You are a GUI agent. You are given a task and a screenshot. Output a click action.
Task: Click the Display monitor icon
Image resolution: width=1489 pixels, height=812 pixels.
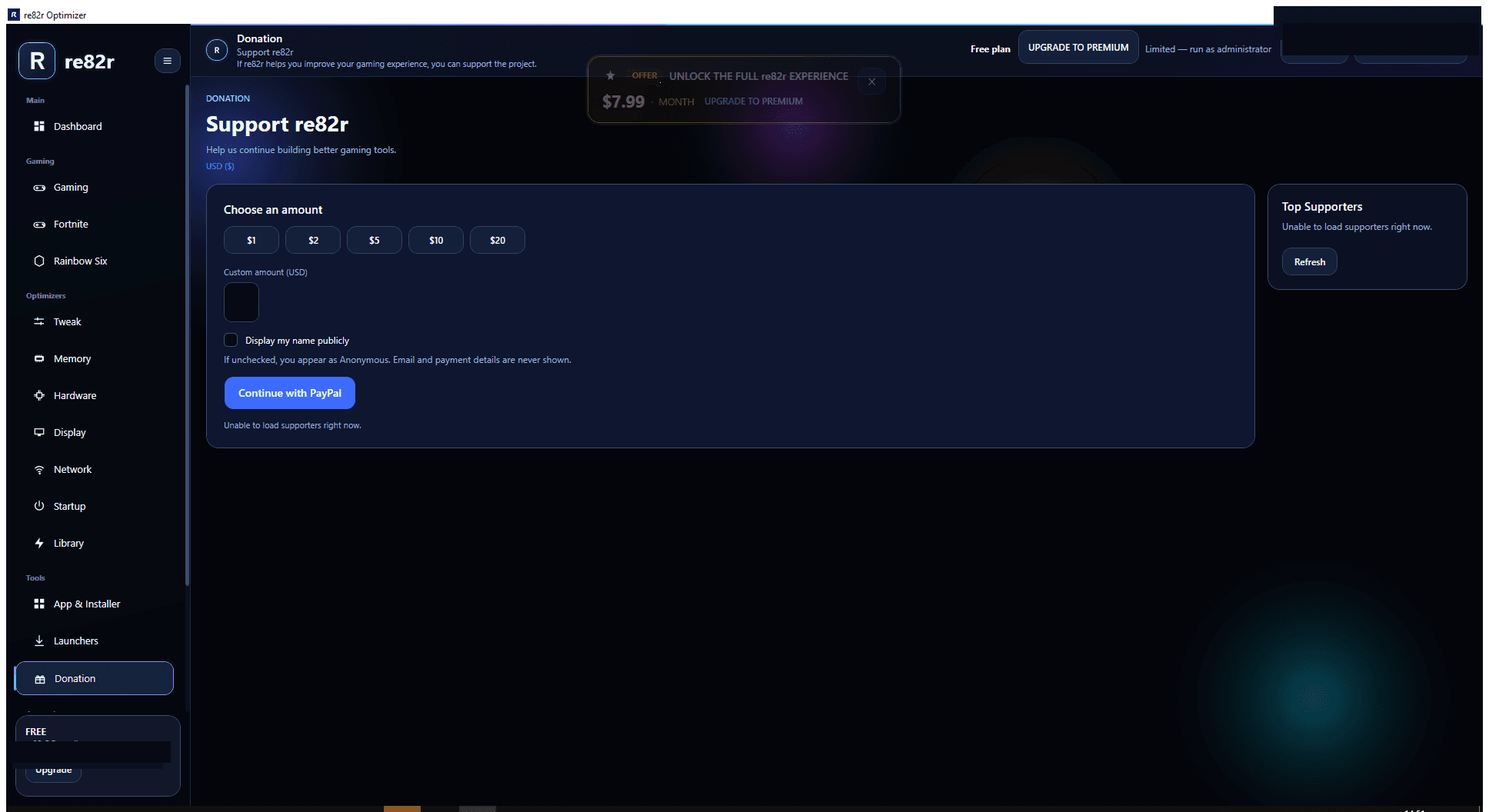39,432
